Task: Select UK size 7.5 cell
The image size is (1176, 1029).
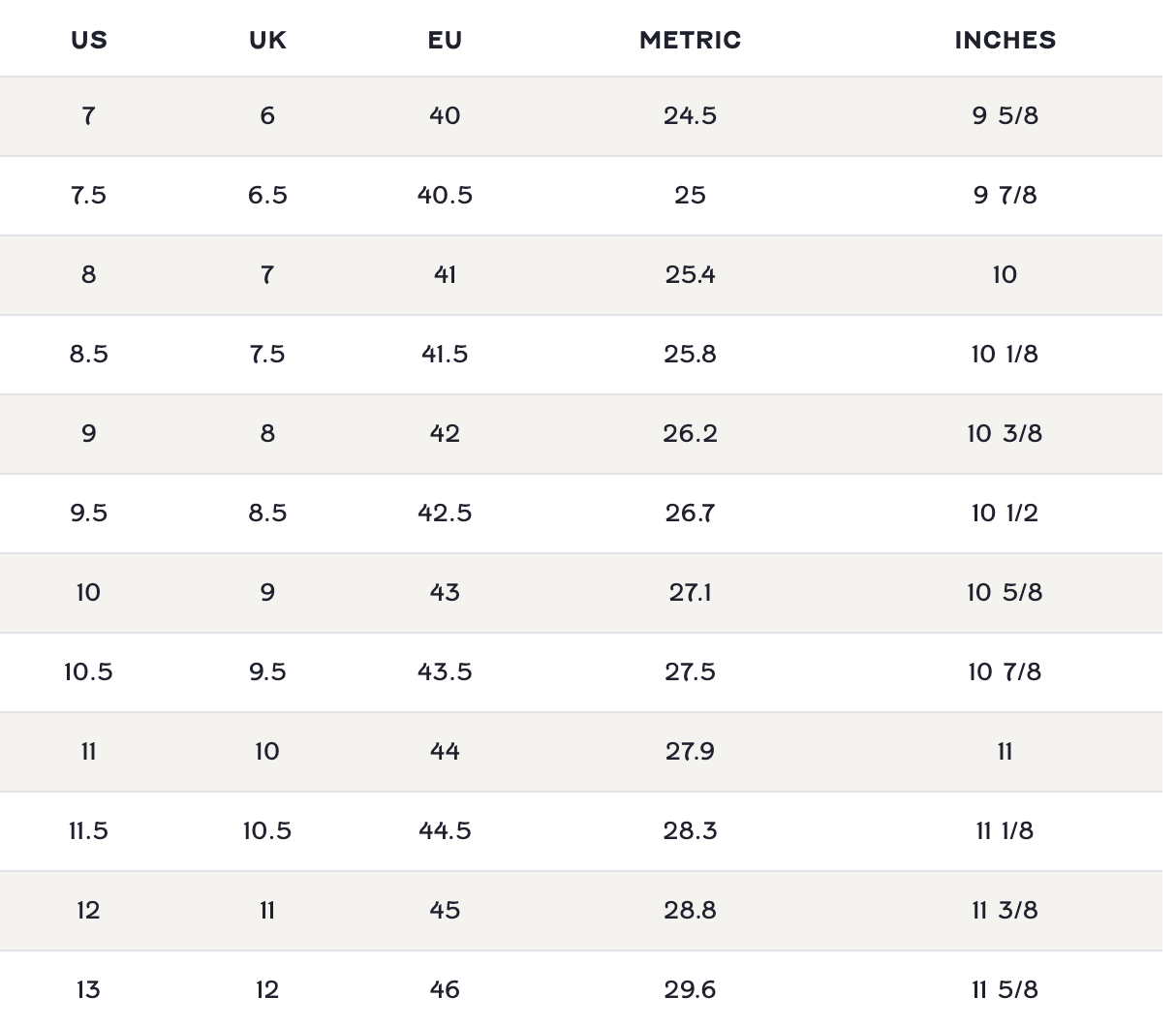Action: 267,355
